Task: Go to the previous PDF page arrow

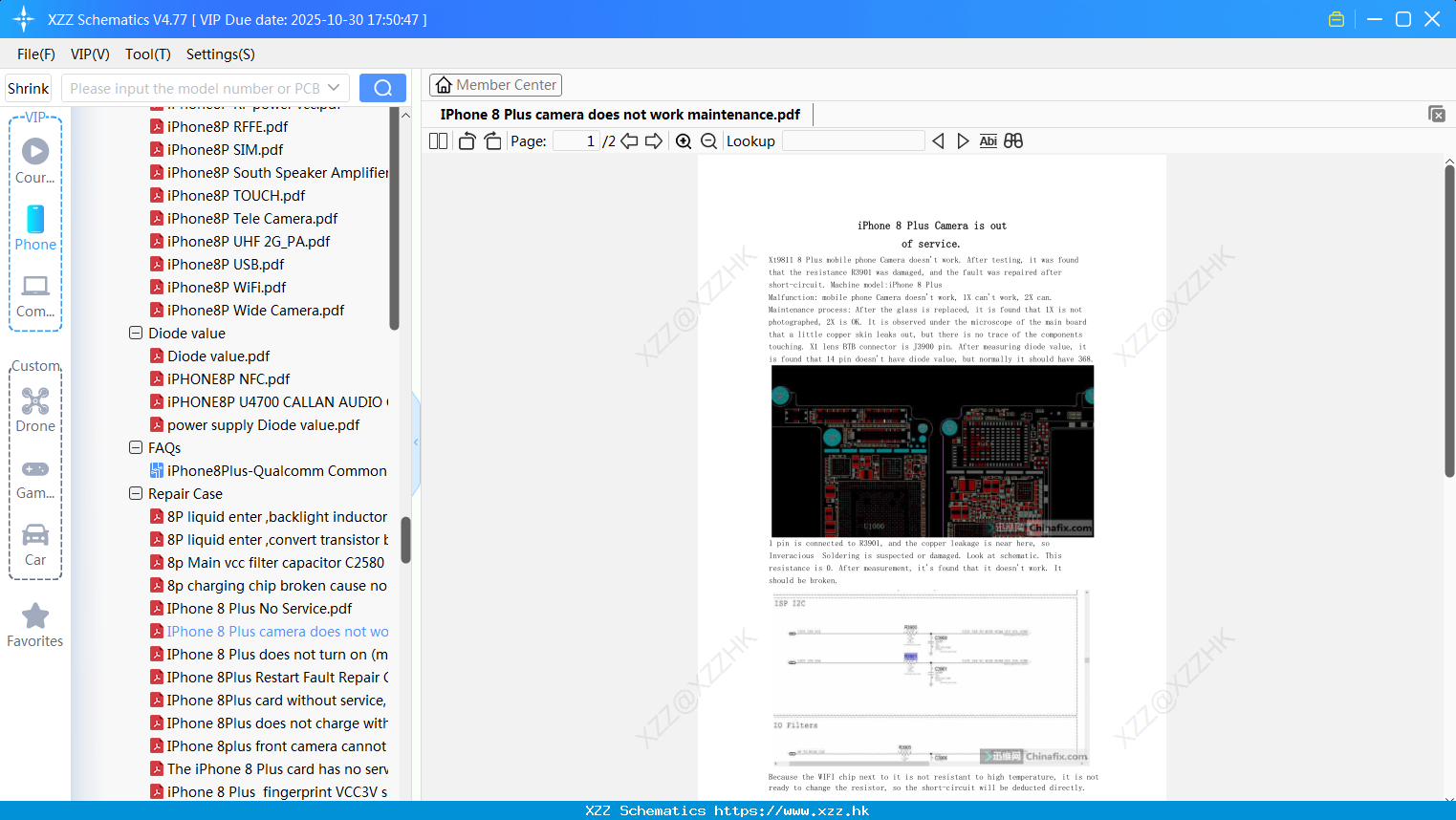Action: pyautogui.click(x=629, y=140)
